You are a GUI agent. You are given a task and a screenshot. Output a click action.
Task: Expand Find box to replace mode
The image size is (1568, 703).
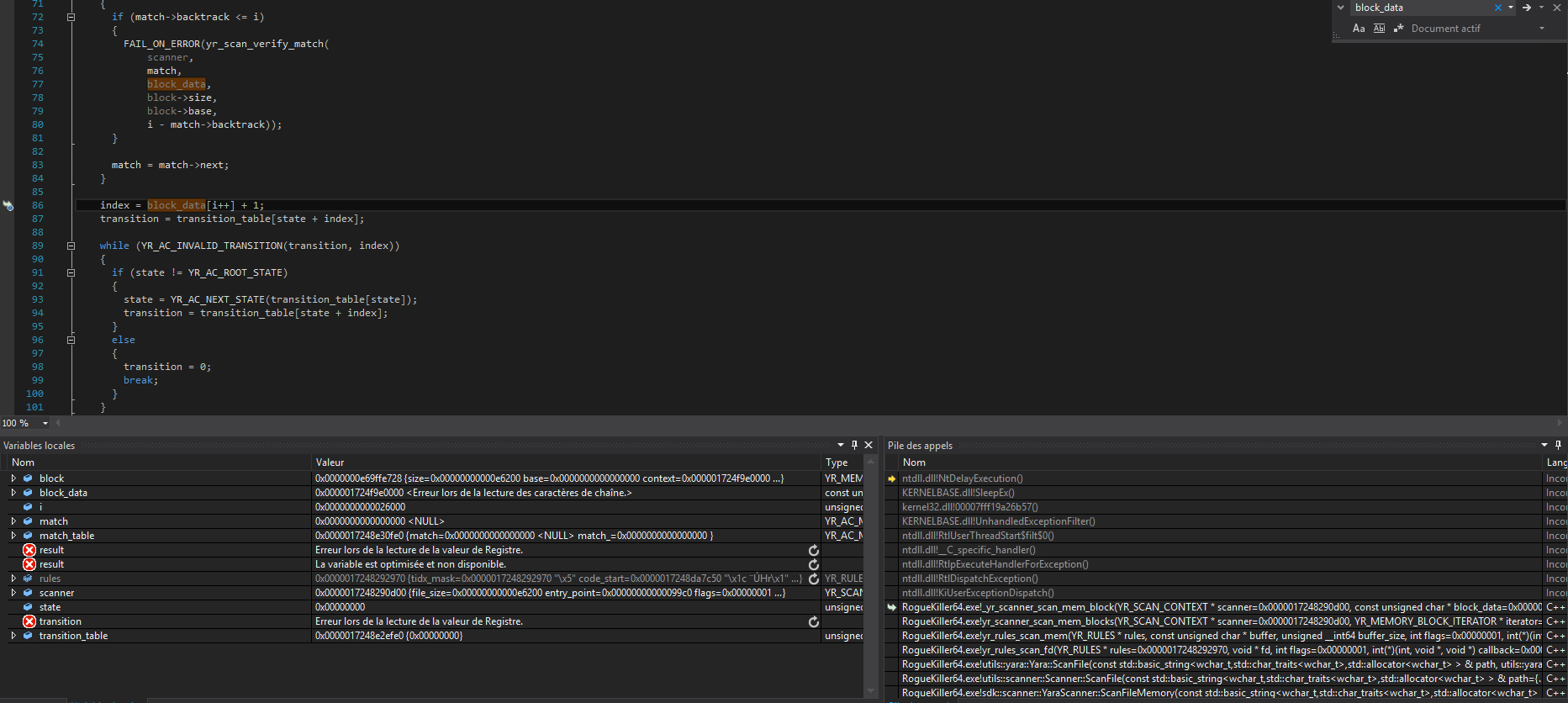click(x=1341, y=8)
